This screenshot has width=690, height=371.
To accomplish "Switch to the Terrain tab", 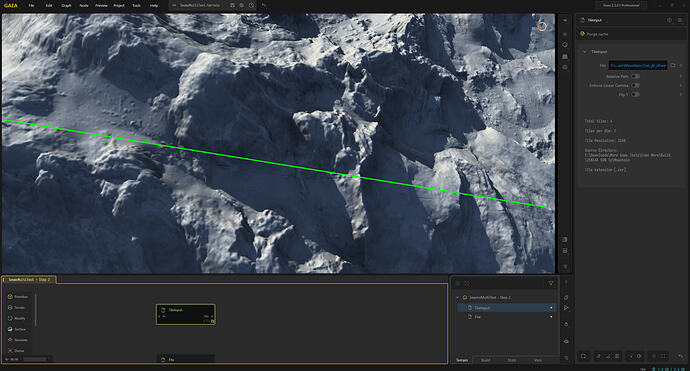I will (x=462, y=360).
